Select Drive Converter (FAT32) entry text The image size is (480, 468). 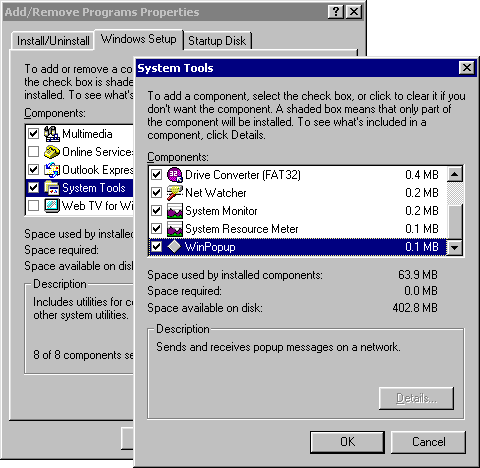[243, 175]
